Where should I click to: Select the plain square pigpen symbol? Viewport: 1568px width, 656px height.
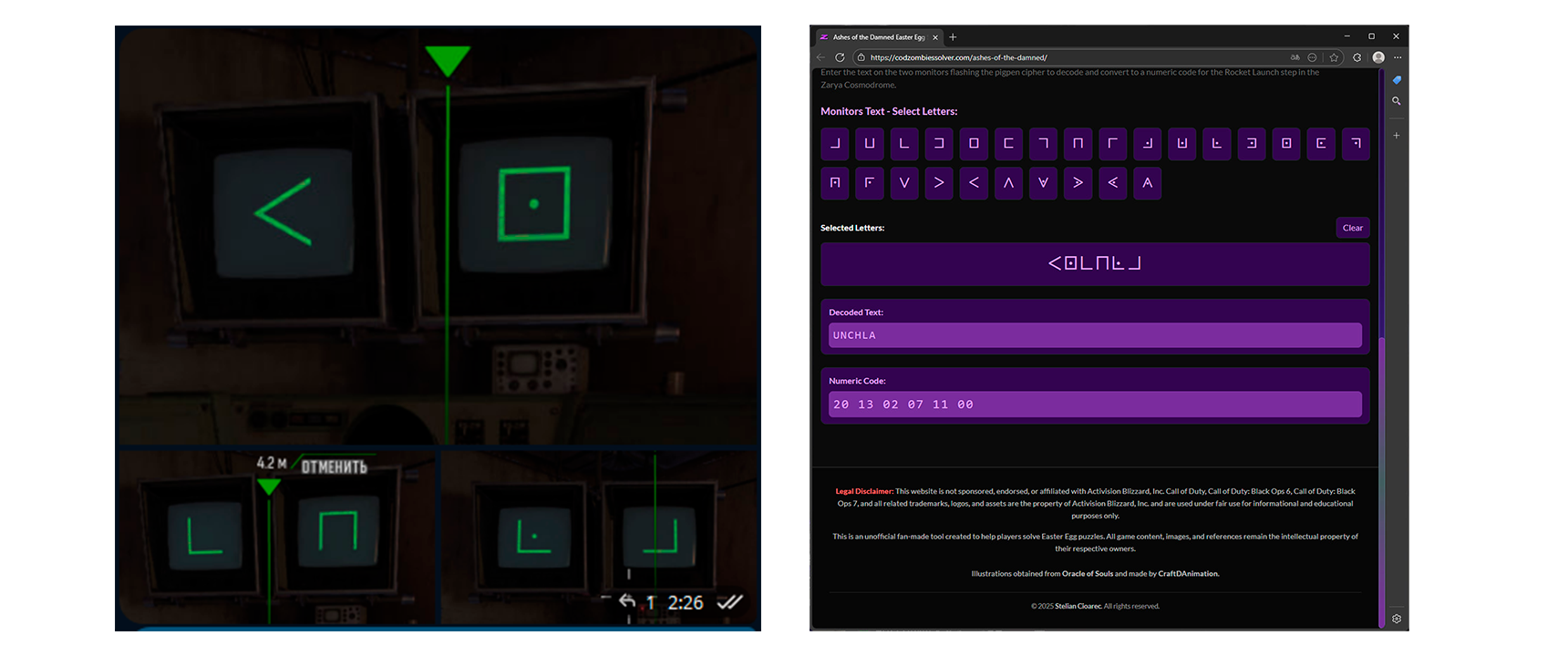point(974,143)
